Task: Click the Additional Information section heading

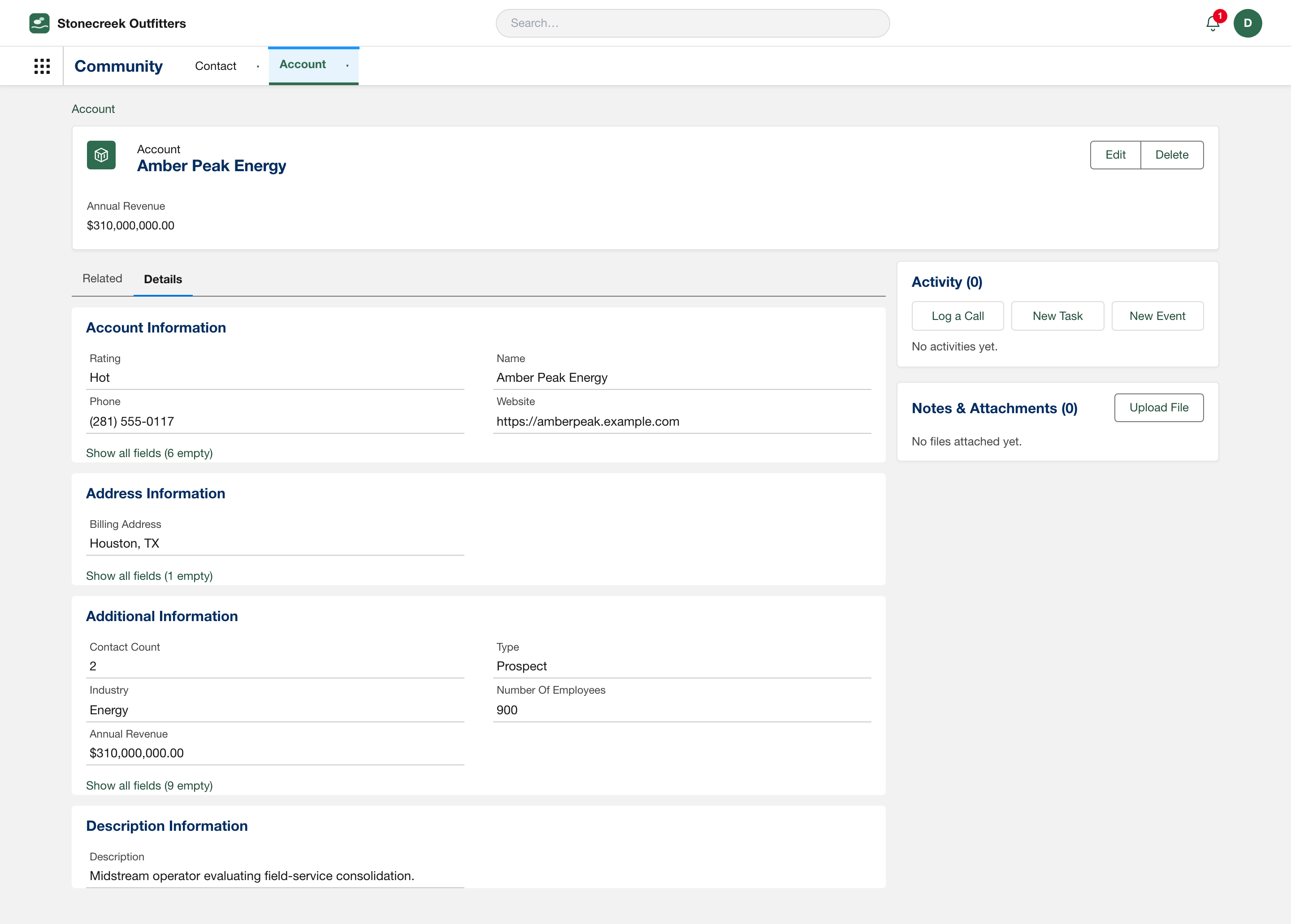Action: point(162,616)
